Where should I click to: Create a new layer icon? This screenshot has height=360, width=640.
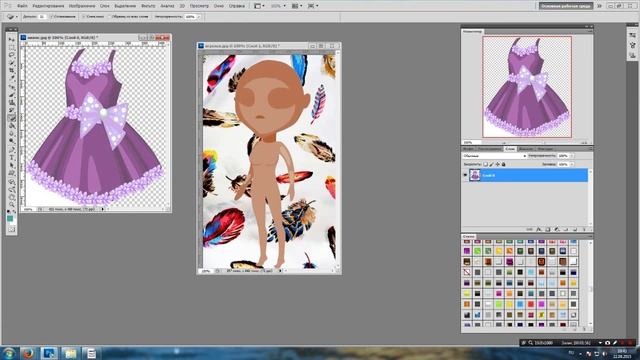pos(575,229)
